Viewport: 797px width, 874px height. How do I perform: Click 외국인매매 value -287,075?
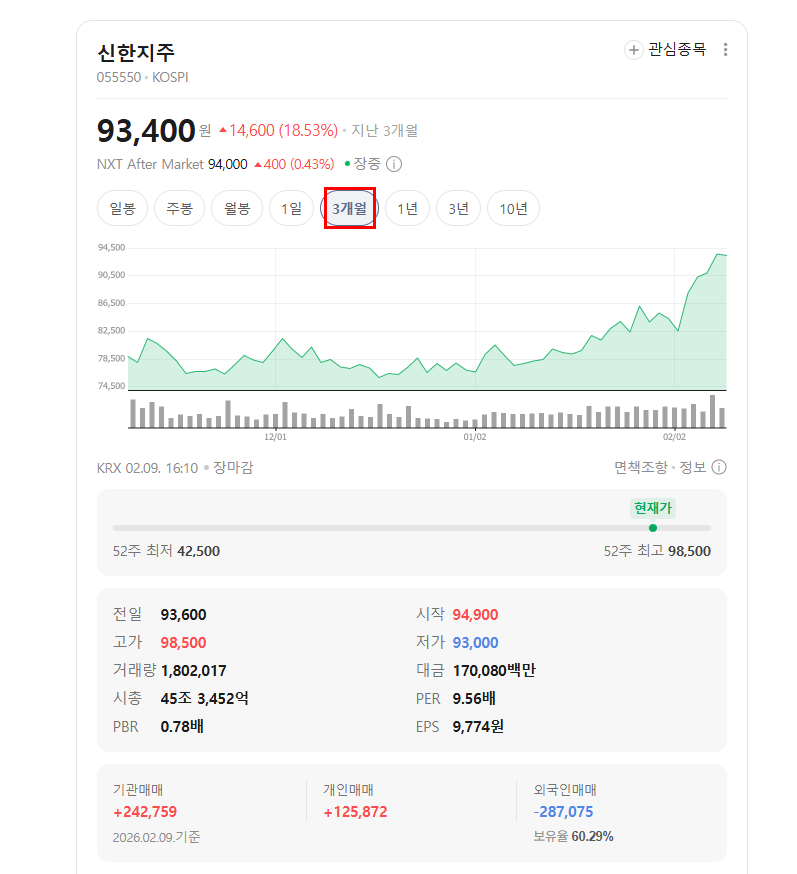563,812
